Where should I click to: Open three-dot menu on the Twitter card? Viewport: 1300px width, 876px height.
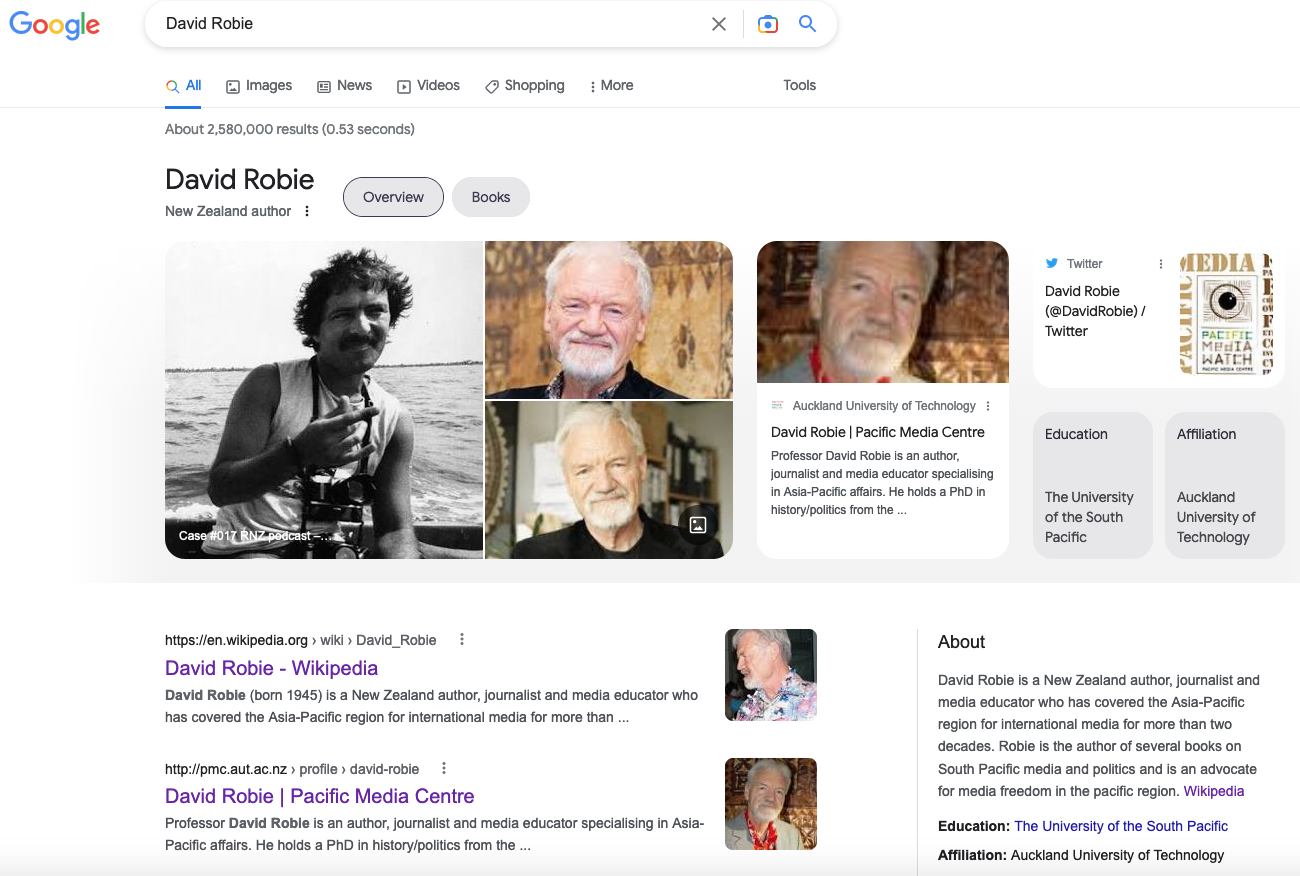pos(1160,263)
